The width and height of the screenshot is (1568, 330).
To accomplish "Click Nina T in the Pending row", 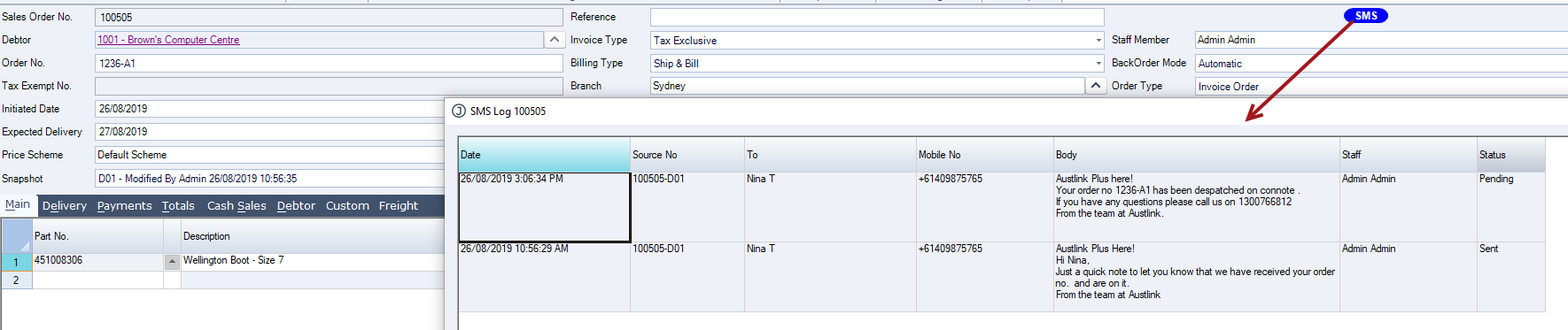I will [x=830, y=207].
